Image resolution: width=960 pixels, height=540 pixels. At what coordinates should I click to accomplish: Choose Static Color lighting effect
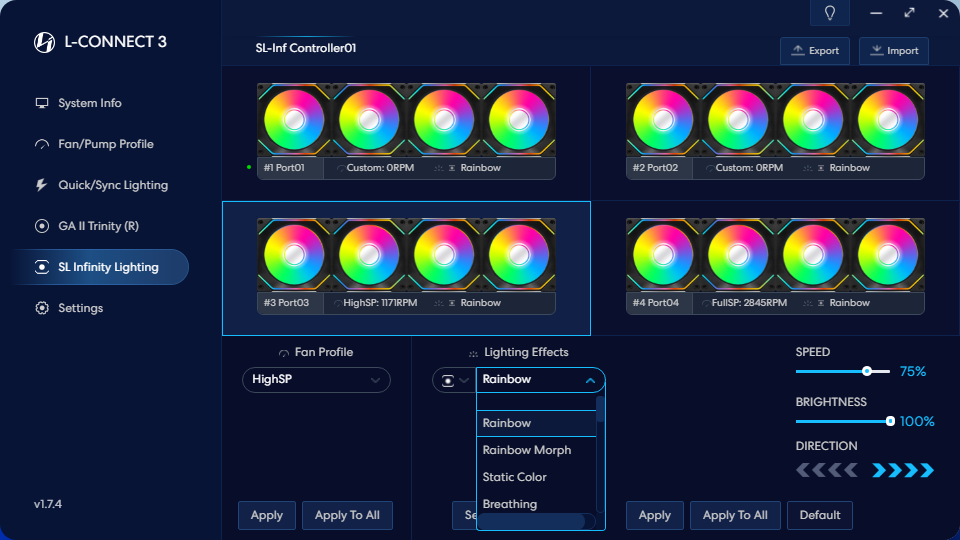(x=536, y=477)
